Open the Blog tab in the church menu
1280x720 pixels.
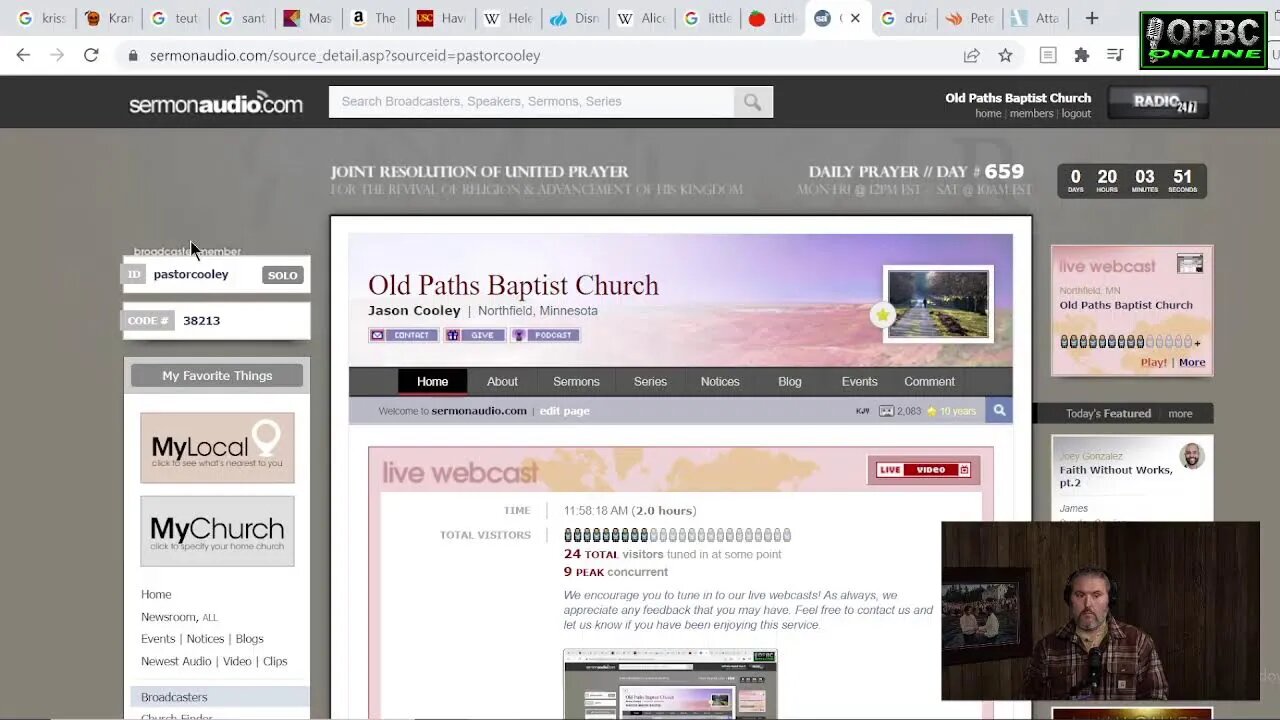(790, 381)
